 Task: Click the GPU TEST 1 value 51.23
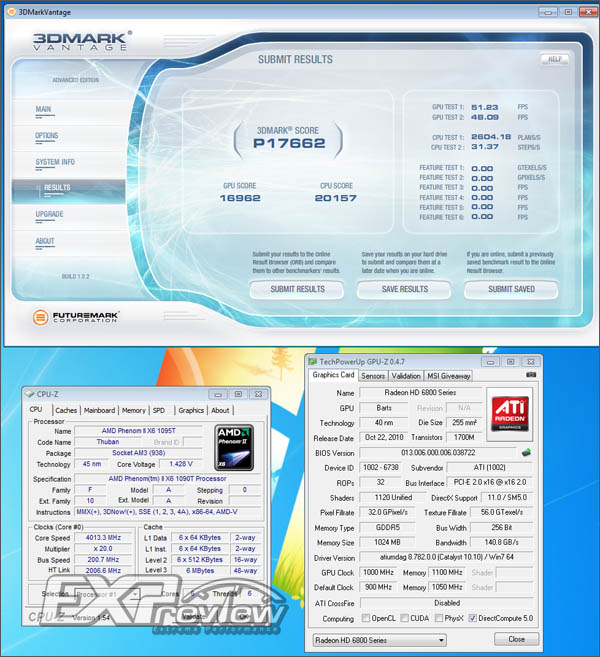pos(485,107)
